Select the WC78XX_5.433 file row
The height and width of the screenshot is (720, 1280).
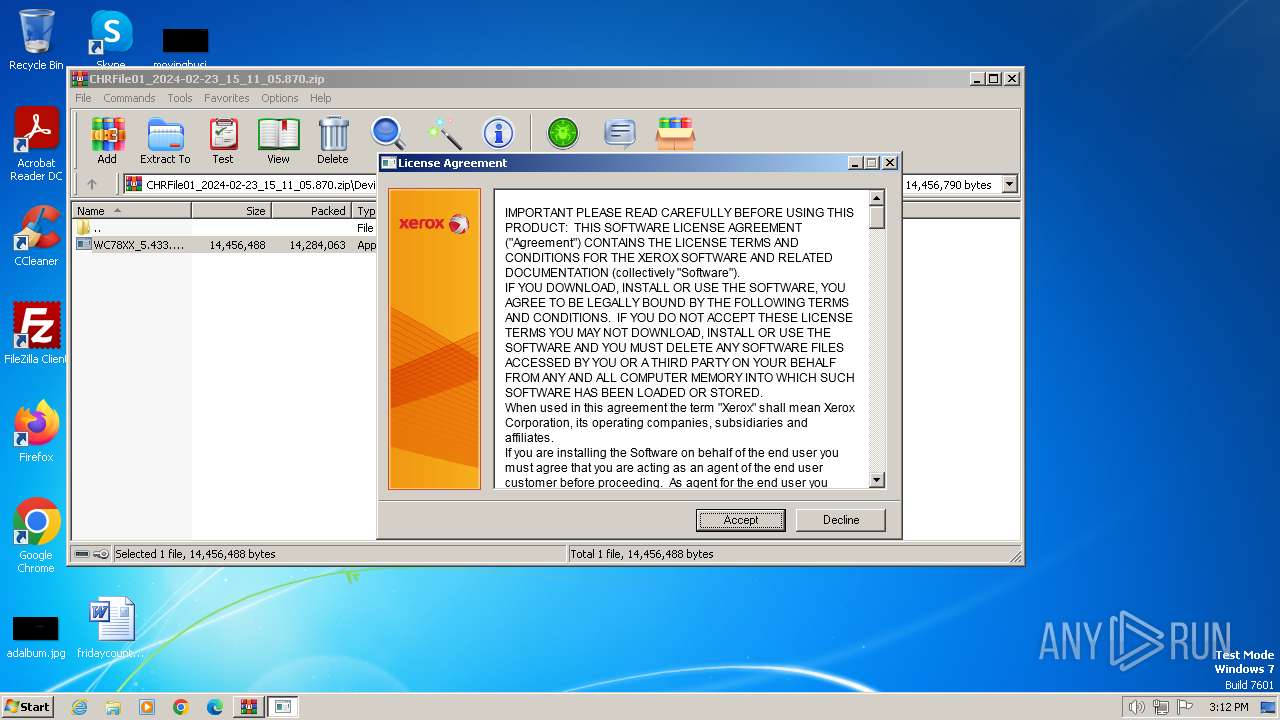pos(226,244)
